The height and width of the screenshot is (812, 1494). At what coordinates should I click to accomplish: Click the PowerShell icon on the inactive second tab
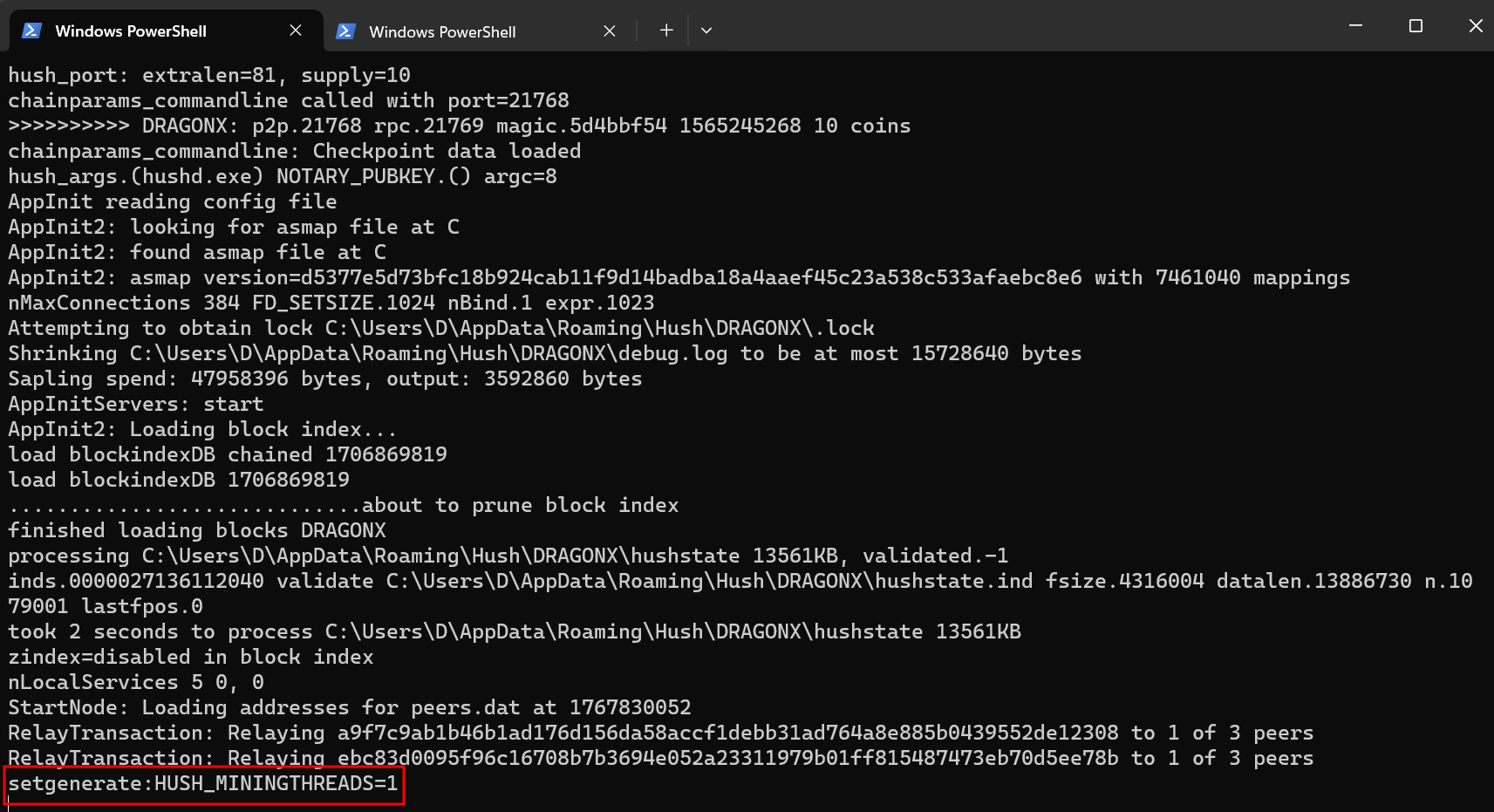click(x=345, y=31)
